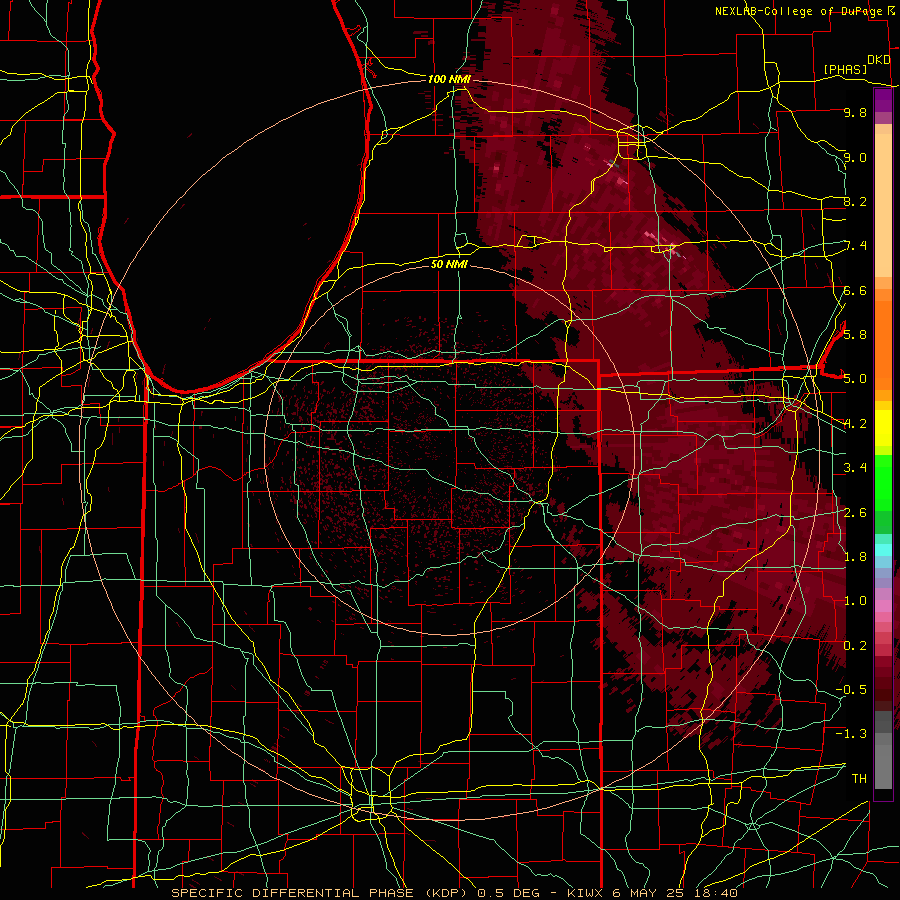Select the 1.0 value on the scale

click(x=855, y=601)
